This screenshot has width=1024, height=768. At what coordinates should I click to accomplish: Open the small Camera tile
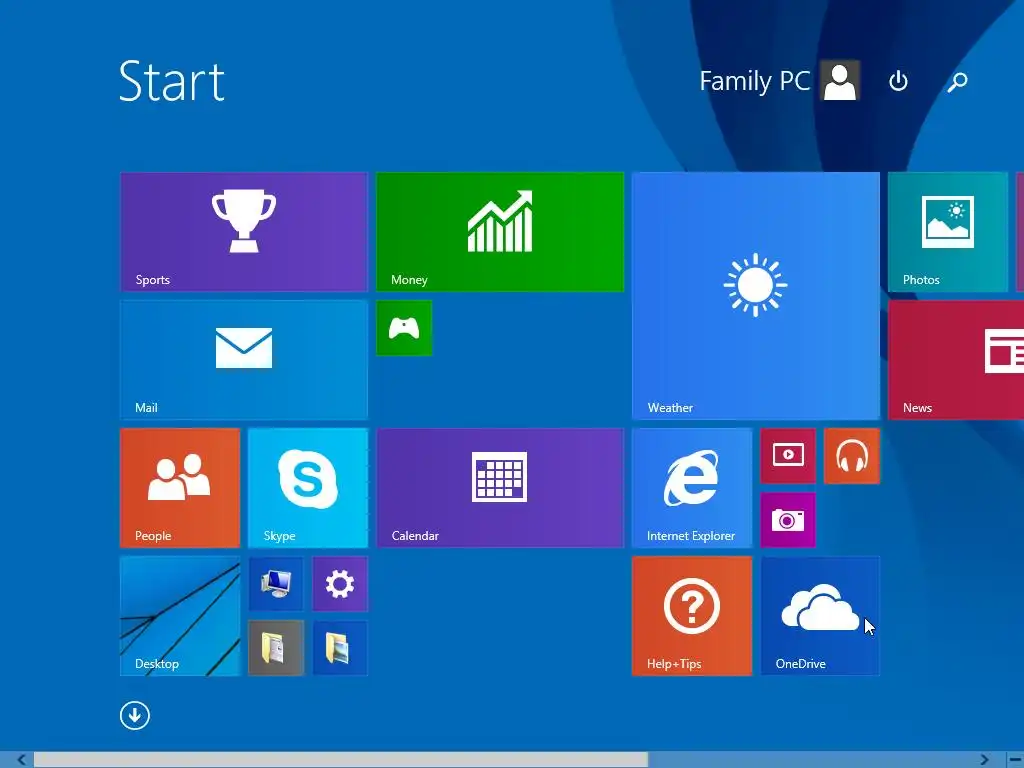[788, 520]
